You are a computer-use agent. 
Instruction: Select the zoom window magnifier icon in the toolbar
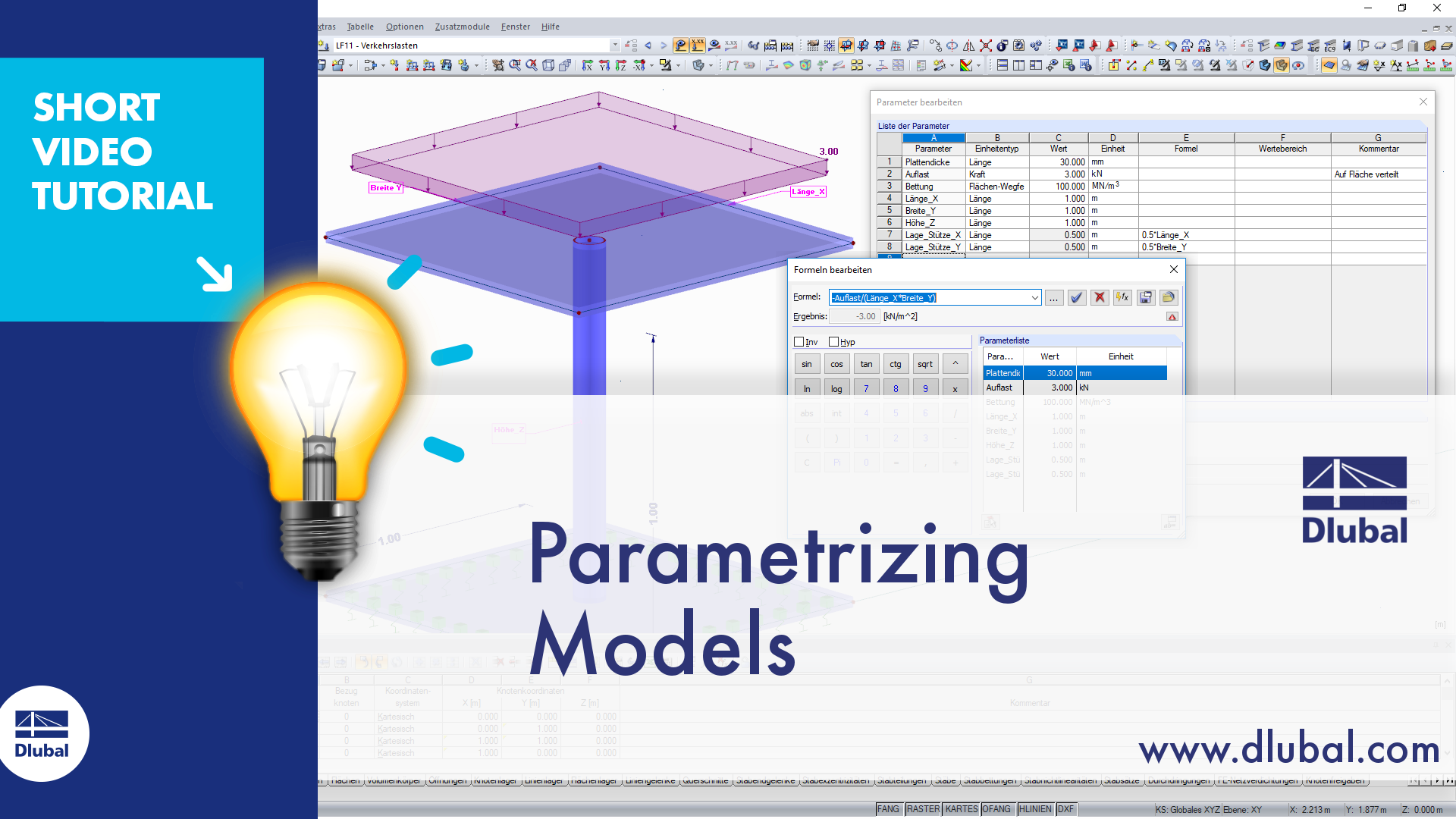516,66
